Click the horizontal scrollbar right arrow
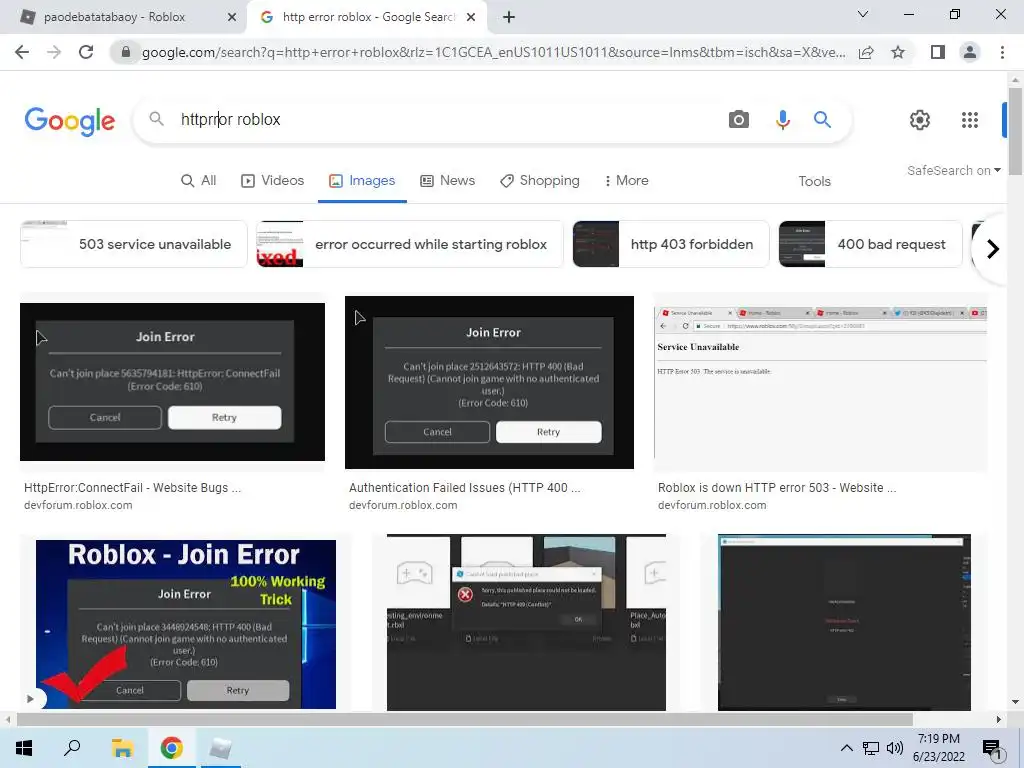Viewport: 1024px width, 768px height. click(999, 720)
